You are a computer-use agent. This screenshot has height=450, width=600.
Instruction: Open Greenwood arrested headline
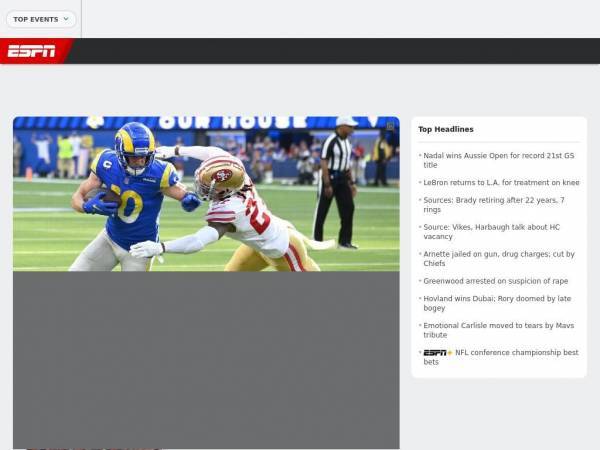[496, 281]
